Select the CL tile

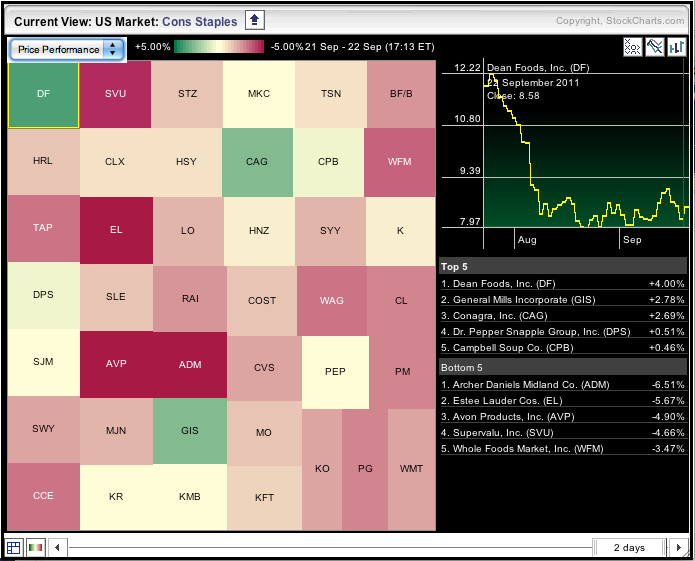click(x=401, y=301)
